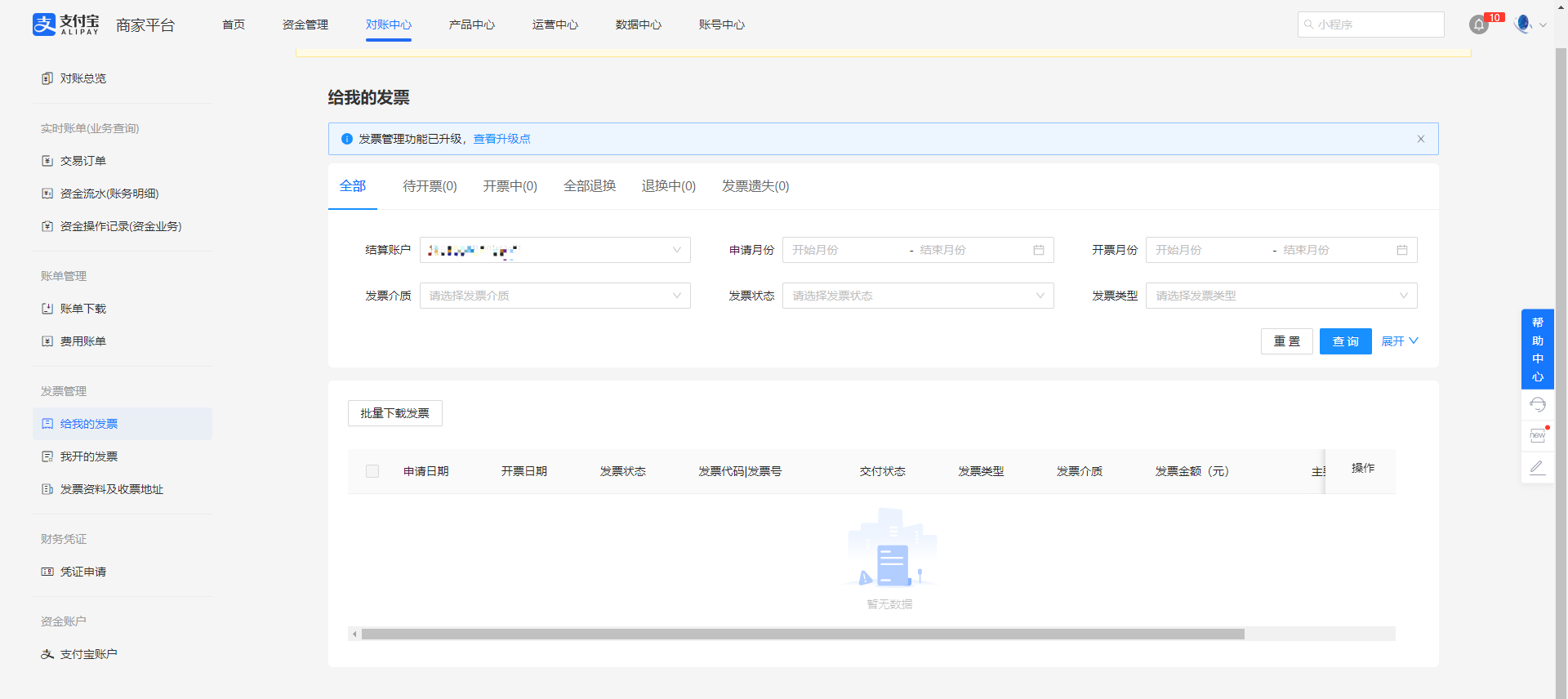This screenshot has height=699, width=1568.
Task: Click the notification bell icon
Action: 1478,25
